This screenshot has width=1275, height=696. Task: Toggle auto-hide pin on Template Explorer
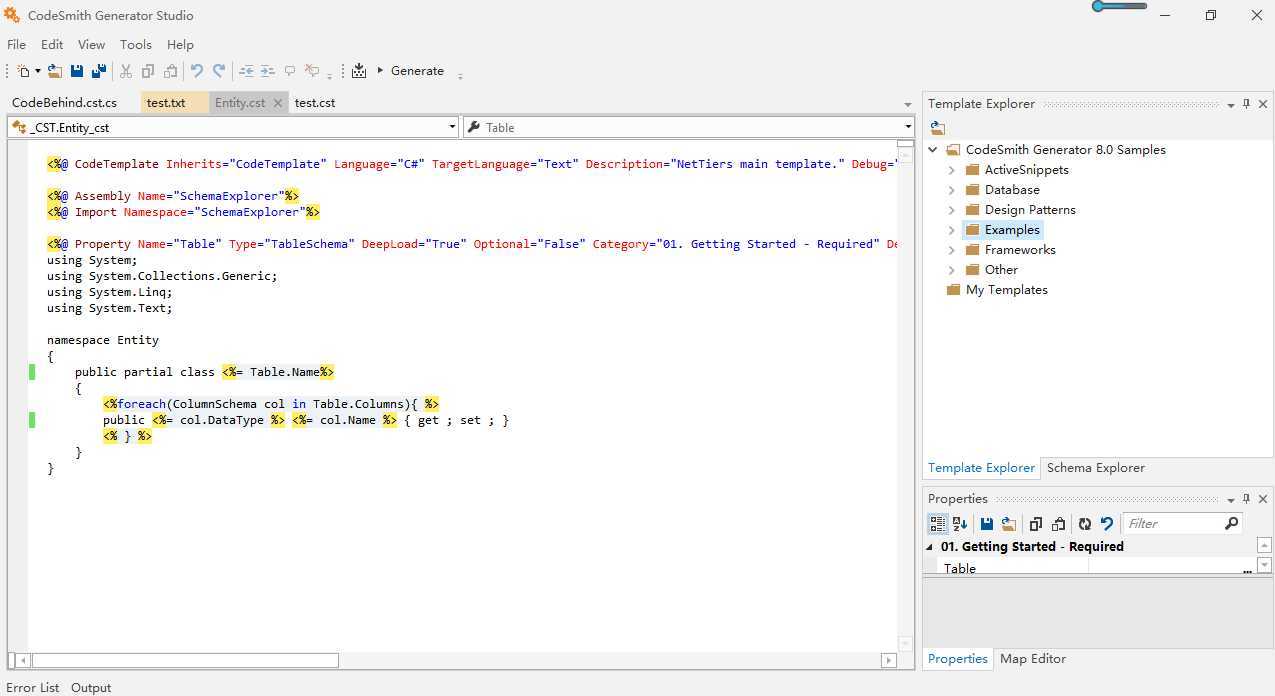1246,104
